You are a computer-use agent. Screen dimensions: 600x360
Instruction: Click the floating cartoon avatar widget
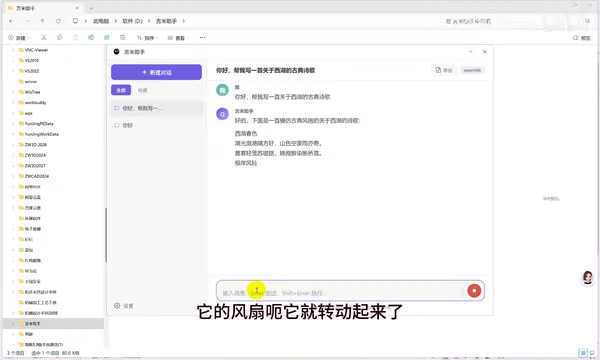tap(588, 277)
